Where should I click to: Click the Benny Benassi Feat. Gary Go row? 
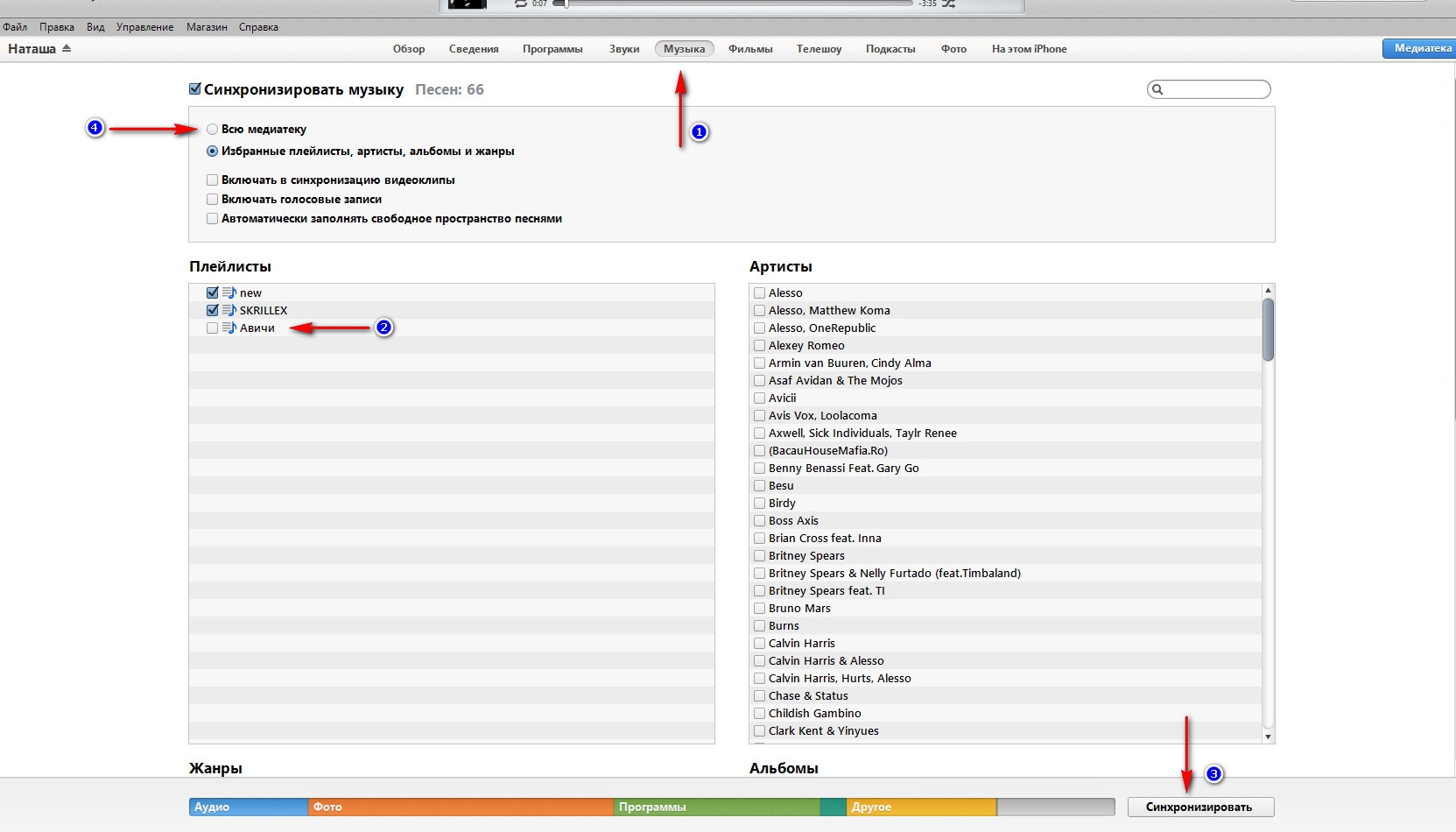[x=1005, y=468]
